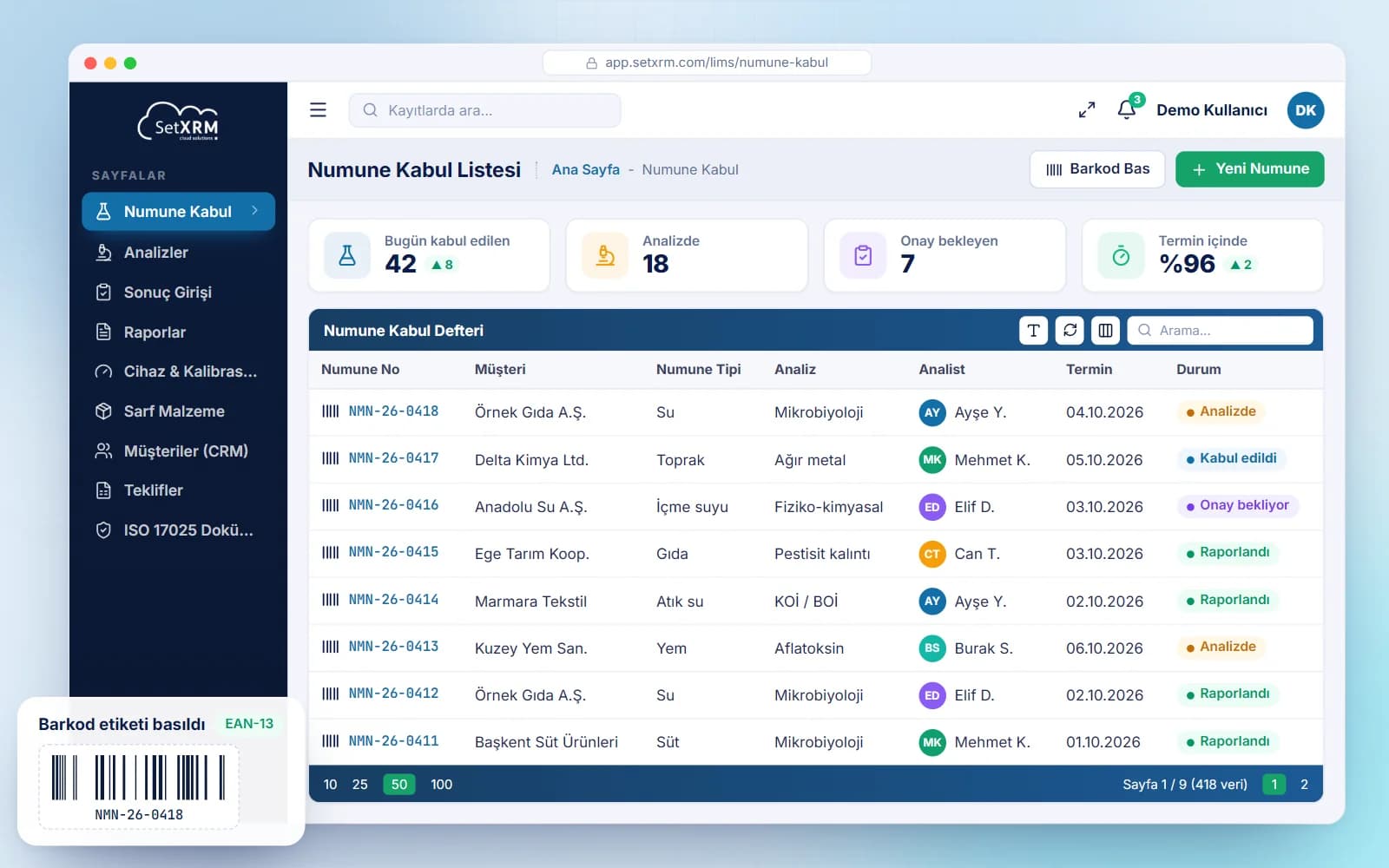Screen dimensions: 1389x868
Task: Open column visibility icon in table header
Action: tap(1105, 330)
